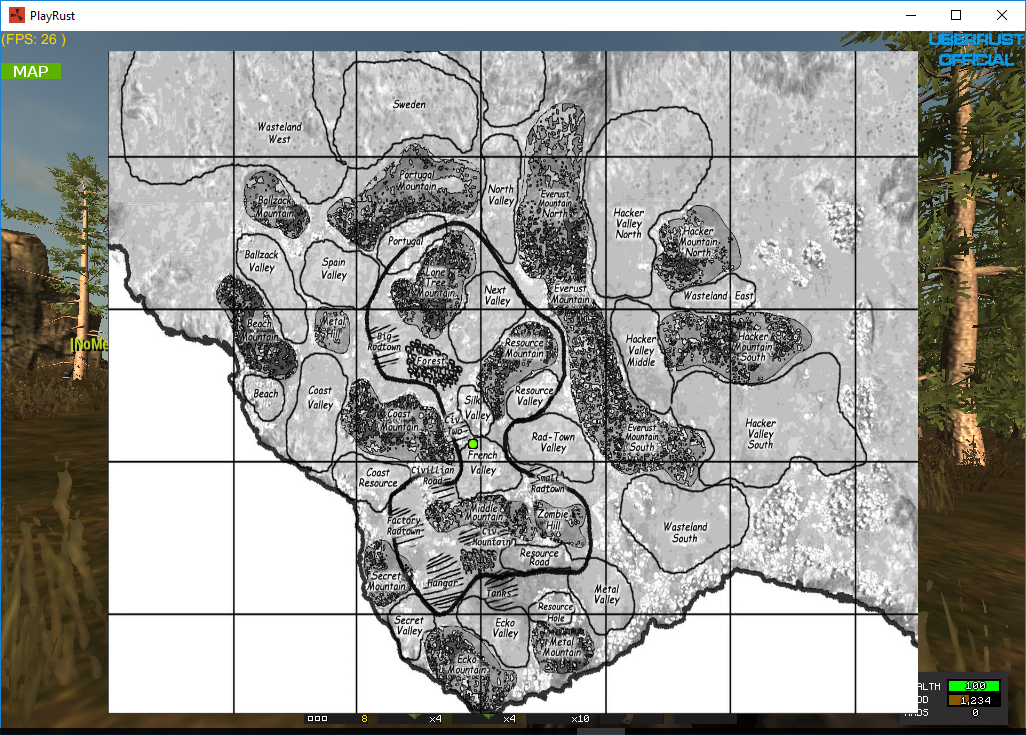Click the green MAP button
This screenshot has width=1026, height=735.
pyautogui.click(x=31, y=72)
